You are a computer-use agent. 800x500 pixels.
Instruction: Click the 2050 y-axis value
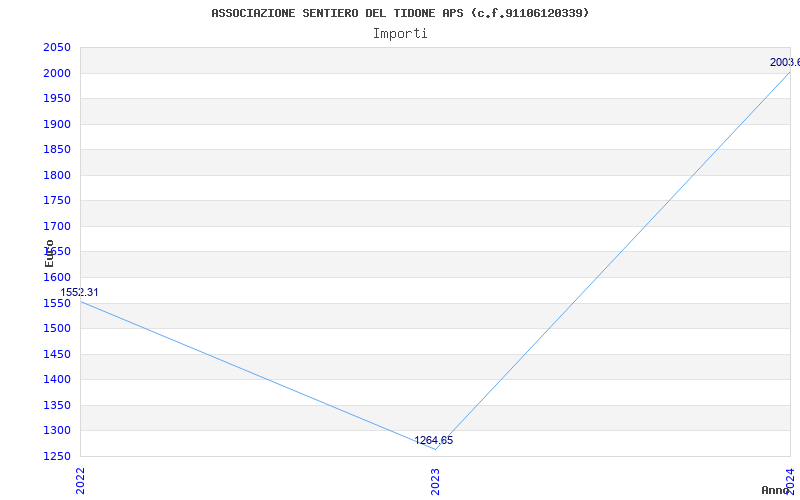pyautogui.click(x=57, y=47)
